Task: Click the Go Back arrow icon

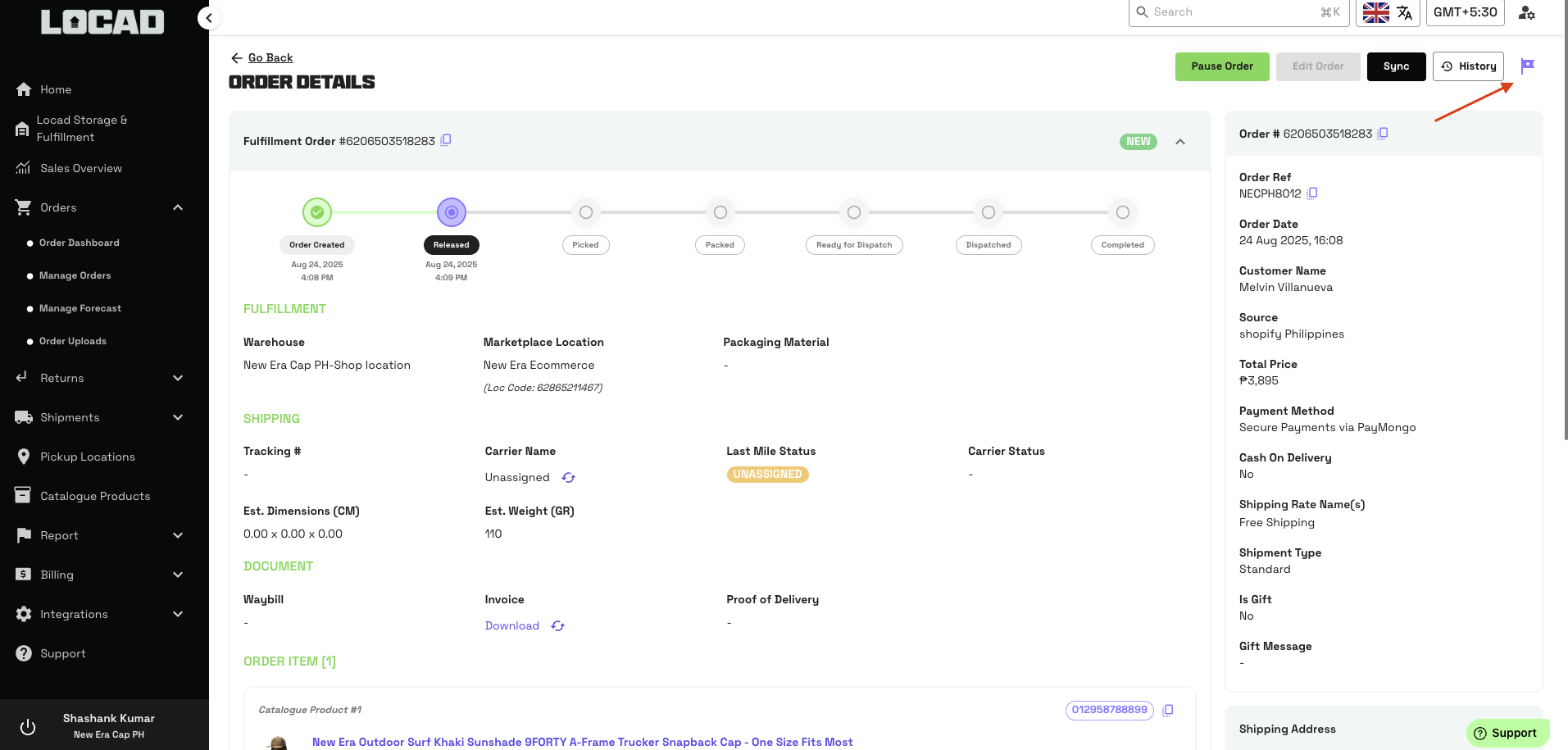Action: (x=237, y=57)
